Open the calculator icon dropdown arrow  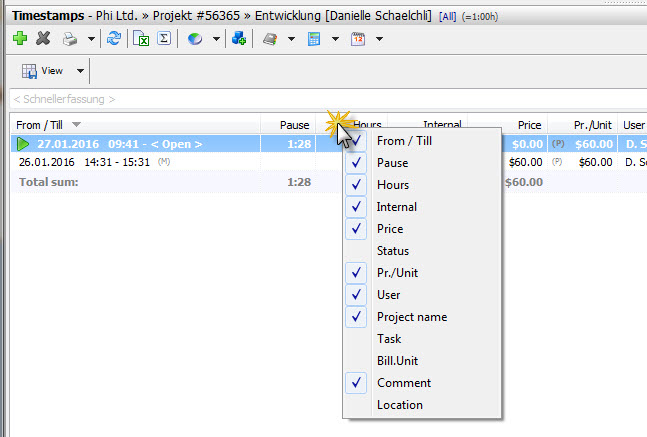[x=335, y=39]
